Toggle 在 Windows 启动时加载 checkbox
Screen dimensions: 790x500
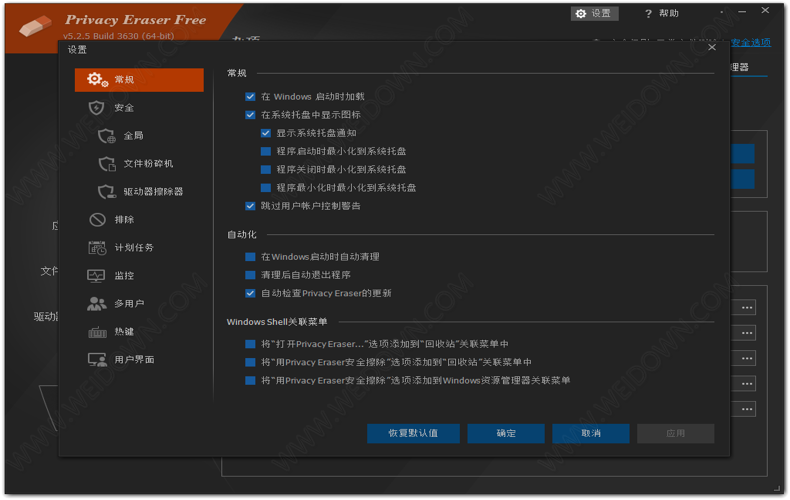point(250,97)
